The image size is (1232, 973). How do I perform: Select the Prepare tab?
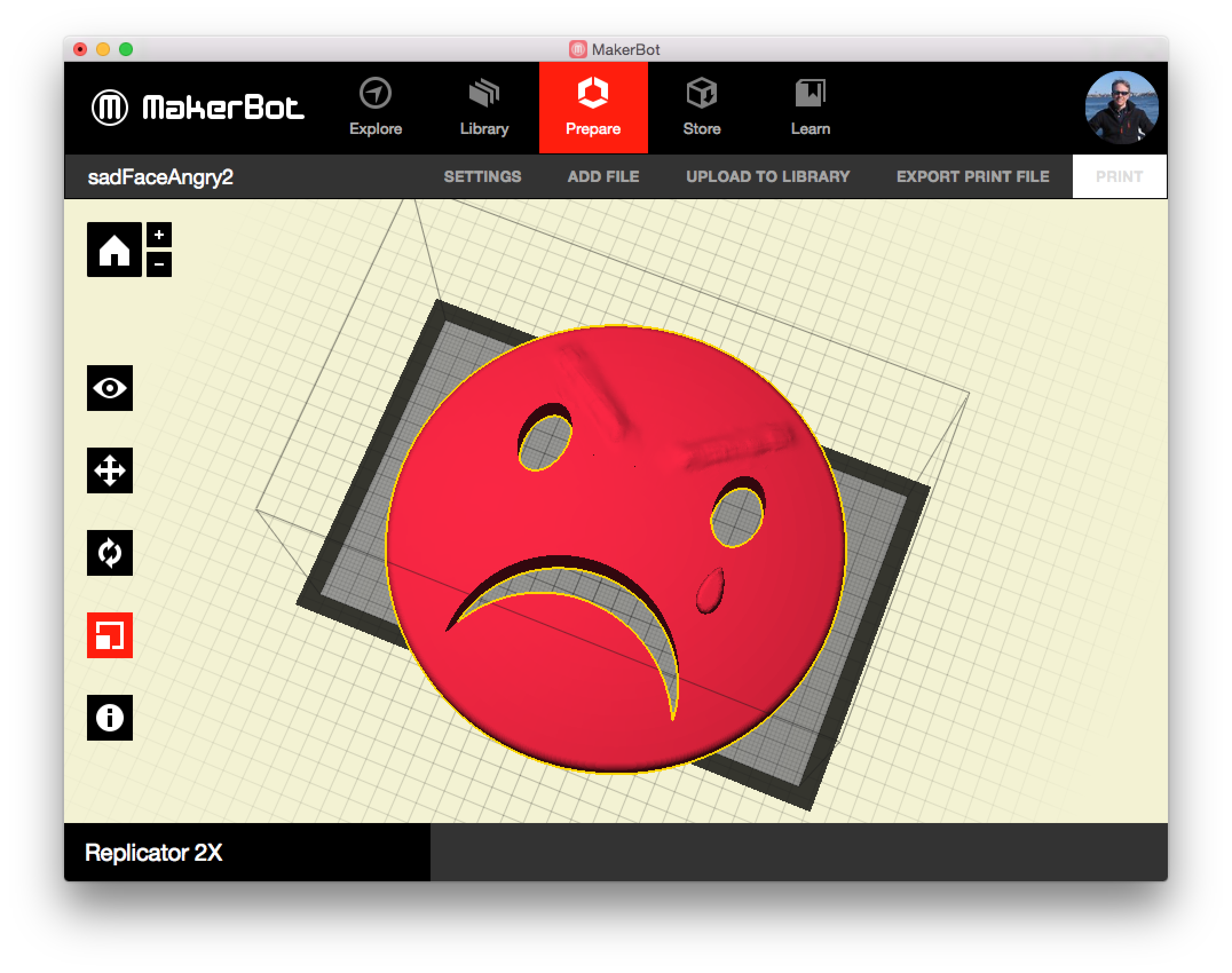tap(593, 108)
